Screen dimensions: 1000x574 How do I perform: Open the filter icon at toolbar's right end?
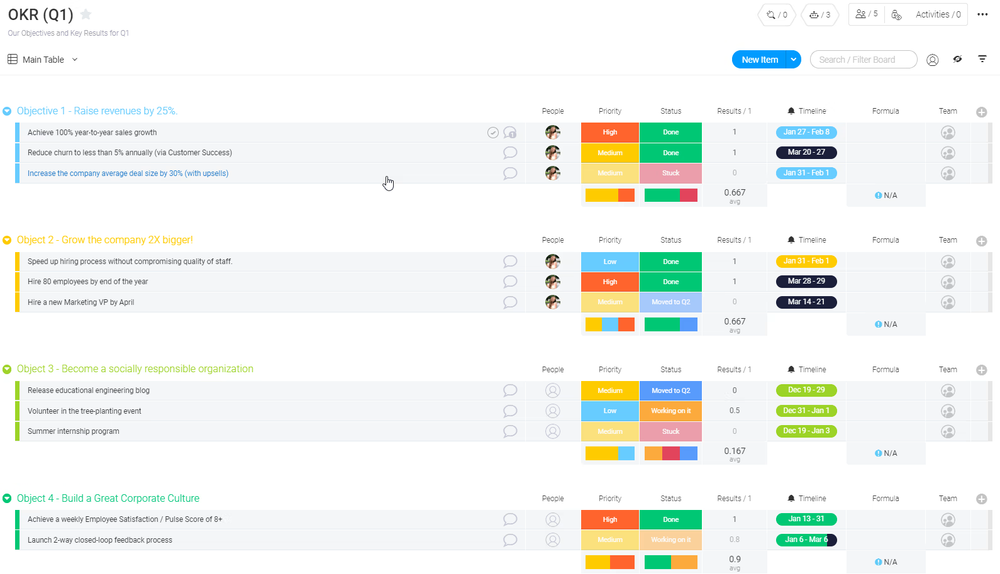pyautogui.click(x=982, y=60)
